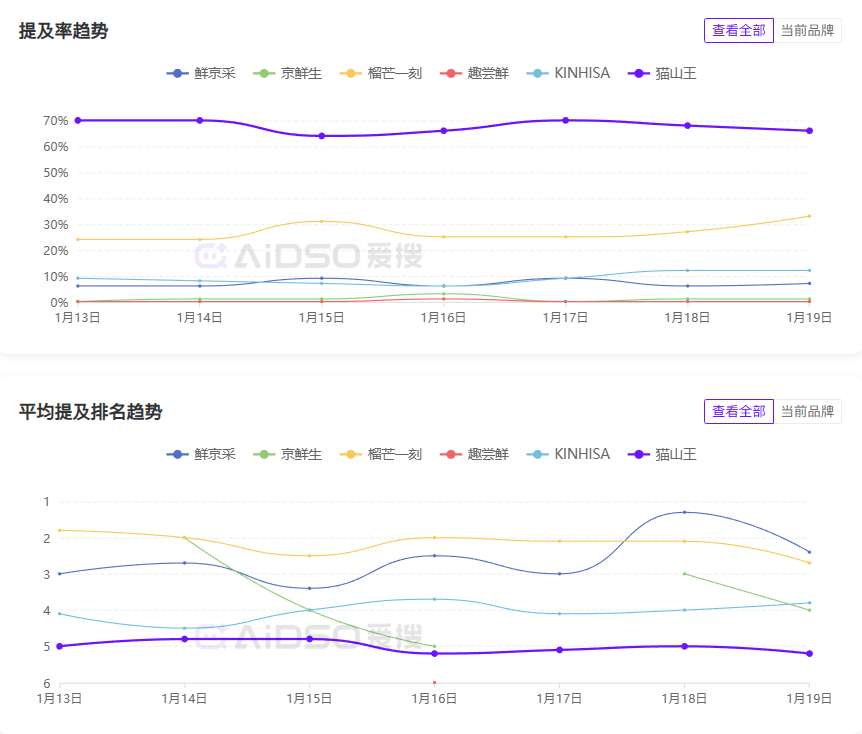Click 猫山王 data point on 1月17日 in mention rate chart
Viewport: 862px width, 734px height.
[x=566, y=120]
